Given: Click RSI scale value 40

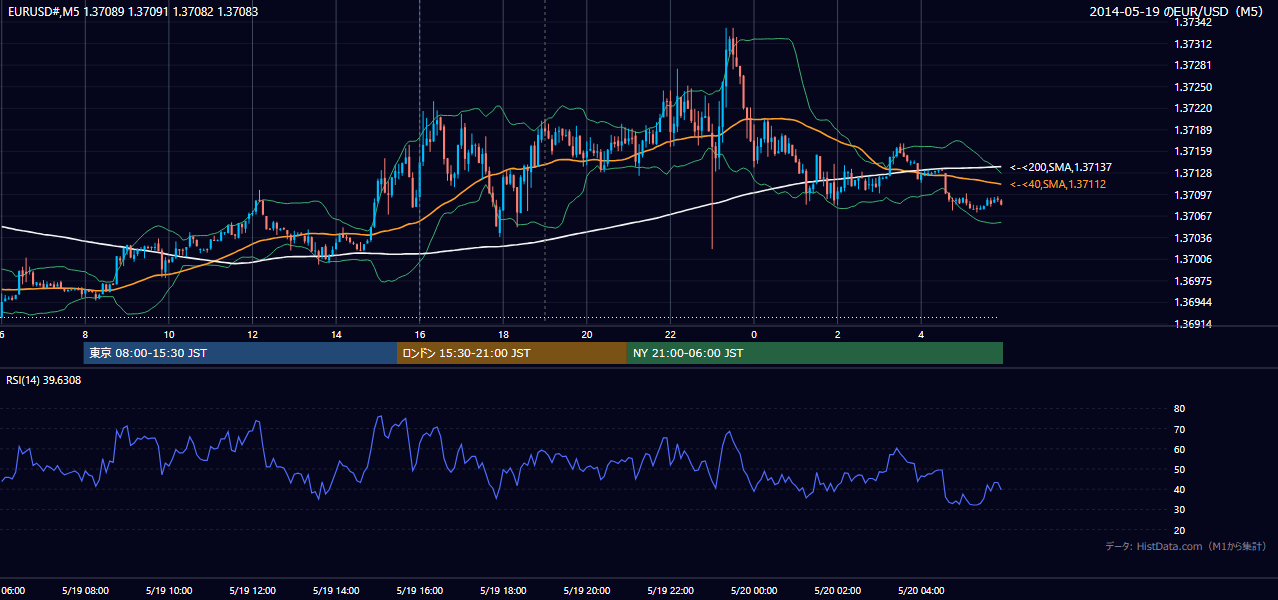Looking at the screenshot, I should [1179, 489].
